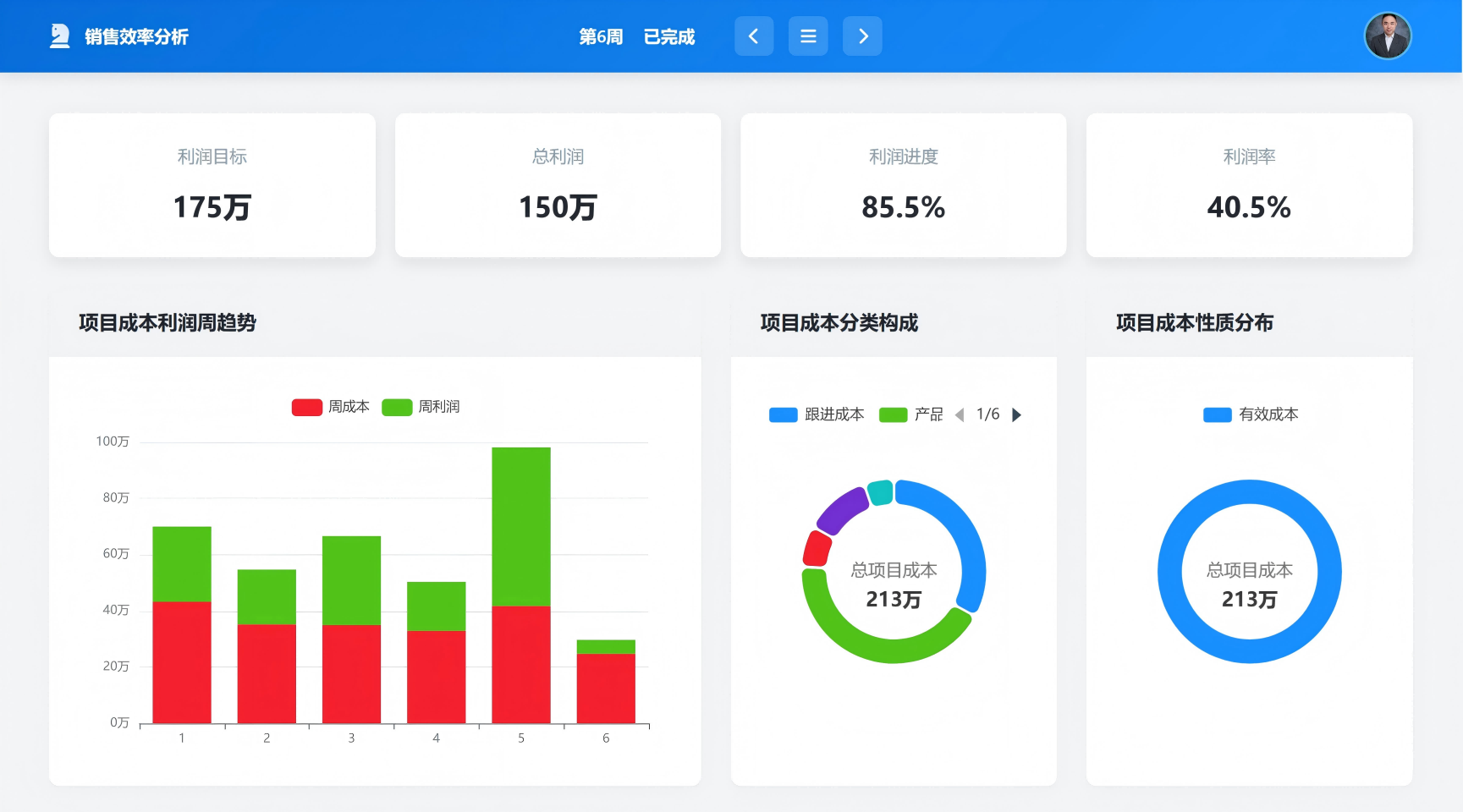Click the 销售效率分析 title link
The image size is (1463, 812).
(135, 36)
